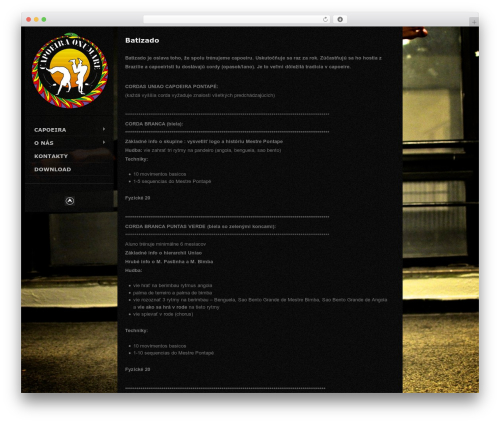The image size is (500, 423).
Task: Click 'Hrubé info o M. Pastinha a M. Bimba'
Action: [x=169, y=262]
